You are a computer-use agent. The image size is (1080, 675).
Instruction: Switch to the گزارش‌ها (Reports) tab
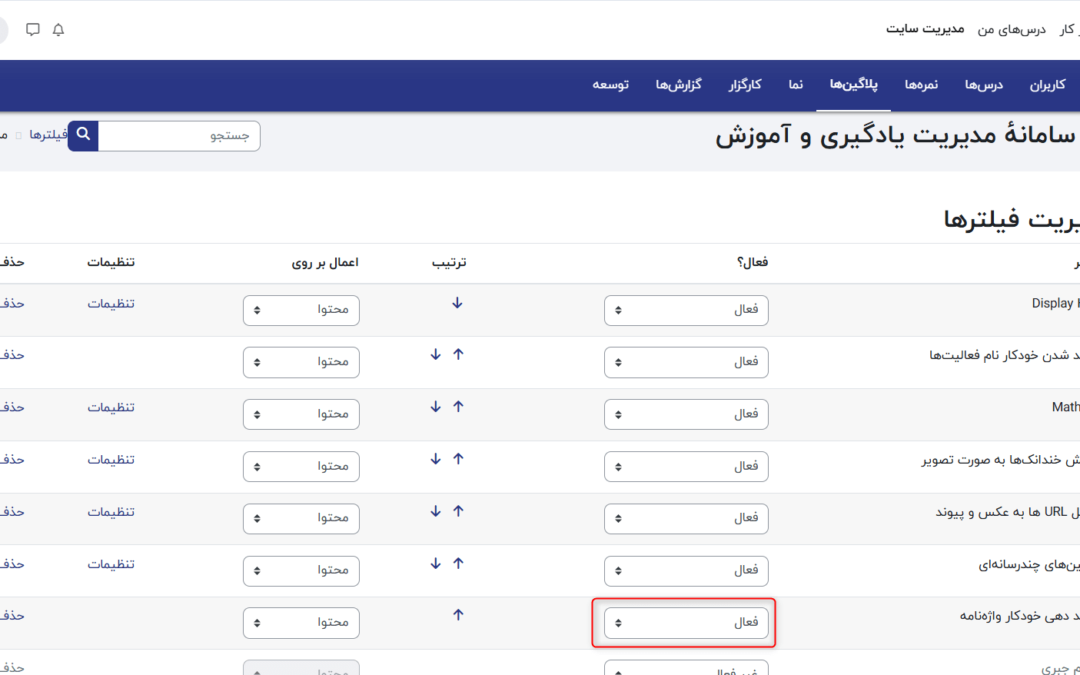coord(678,85)
